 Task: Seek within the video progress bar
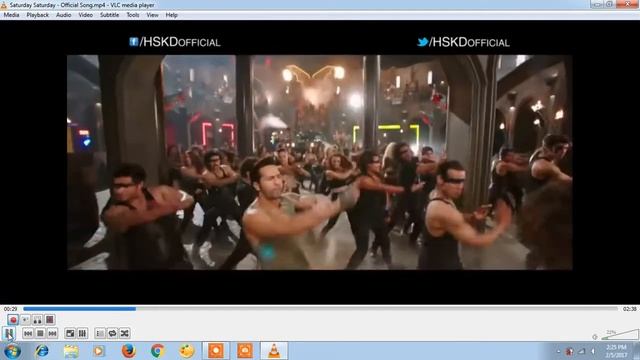coord(320,309)
